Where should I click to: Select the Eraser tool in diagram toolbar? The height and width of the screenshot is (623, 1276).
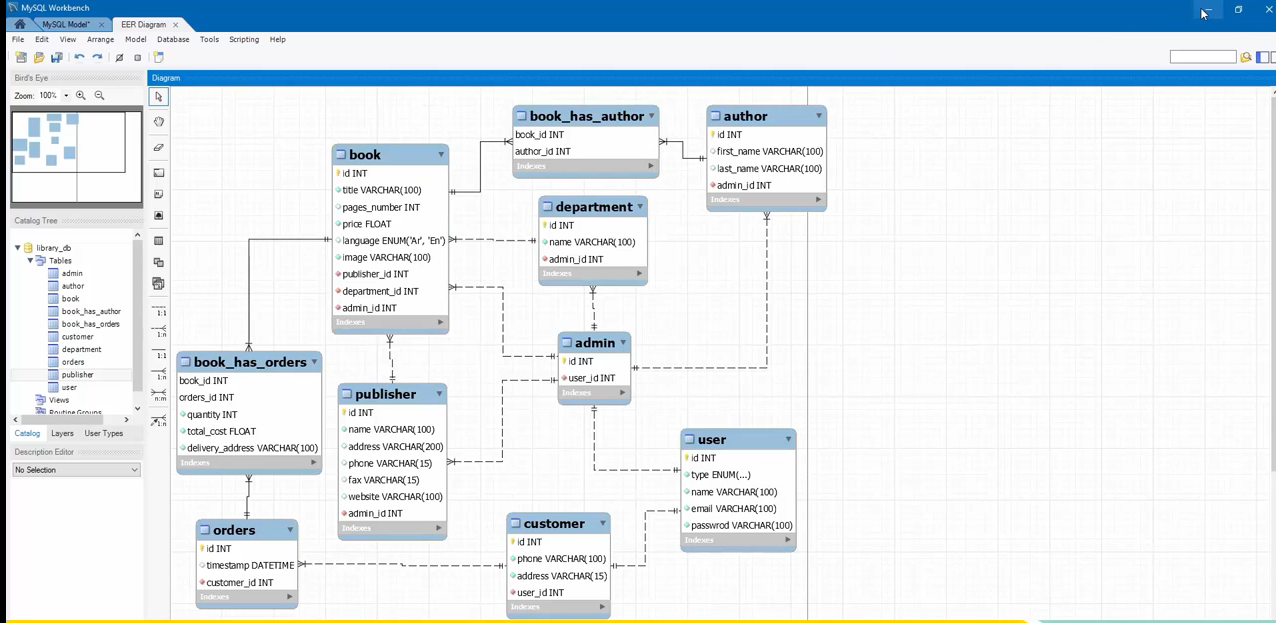(159, 148)
